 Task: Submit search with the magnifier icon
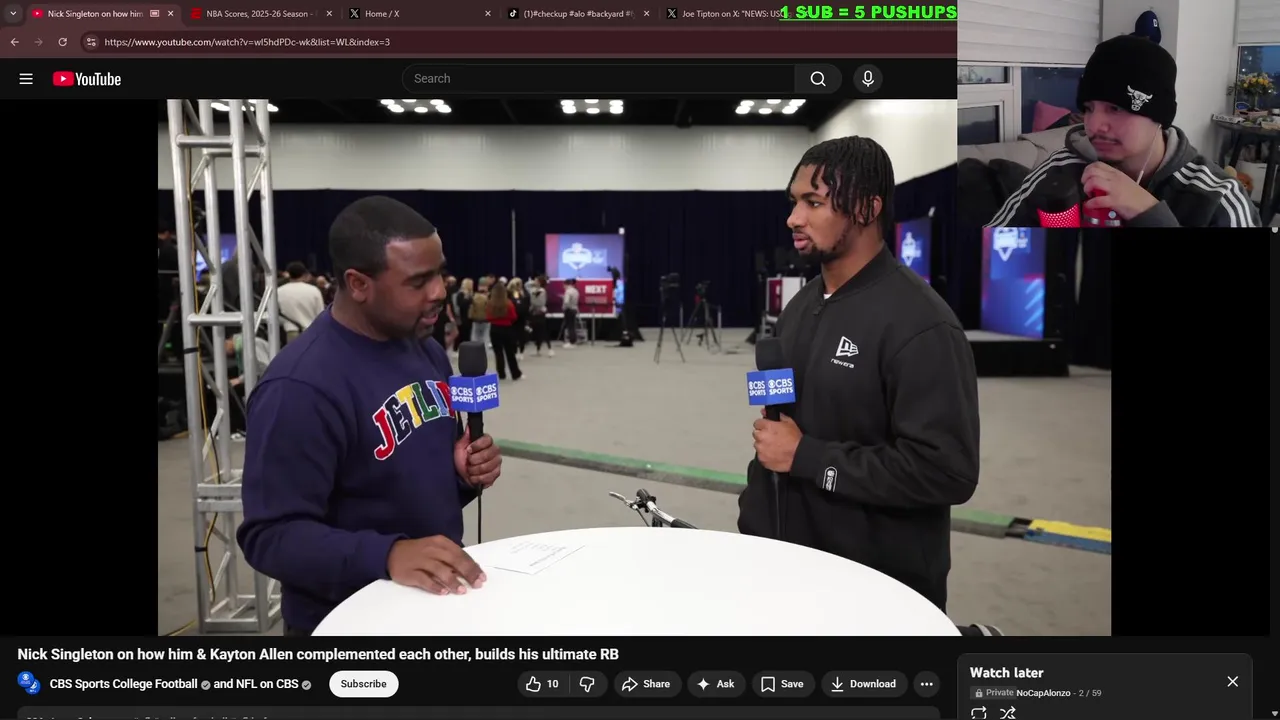coord(818,79)
